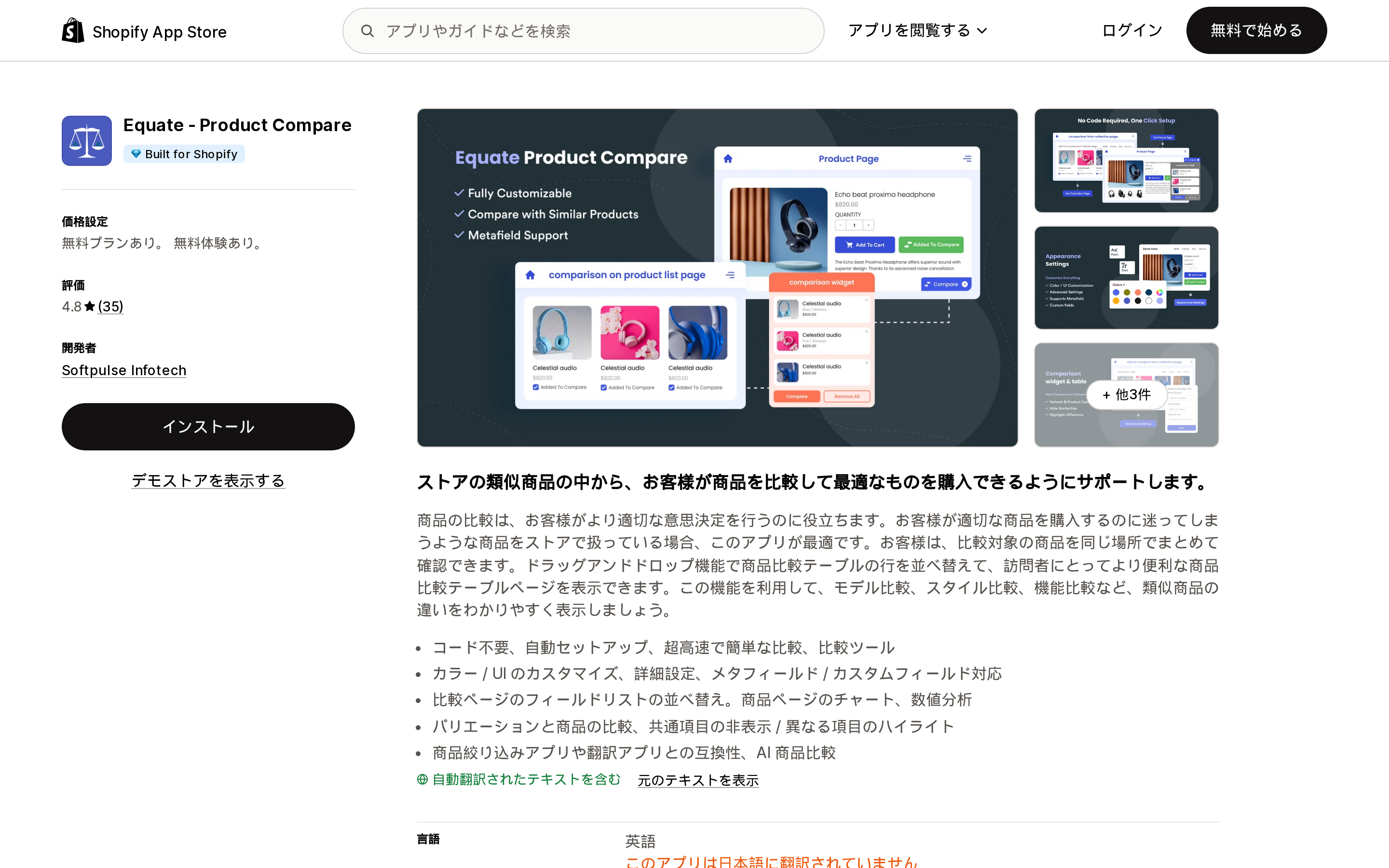1389x868 pixels.
Task: Show the original text via 元のテキストを表示
Action: coord(698,780)
